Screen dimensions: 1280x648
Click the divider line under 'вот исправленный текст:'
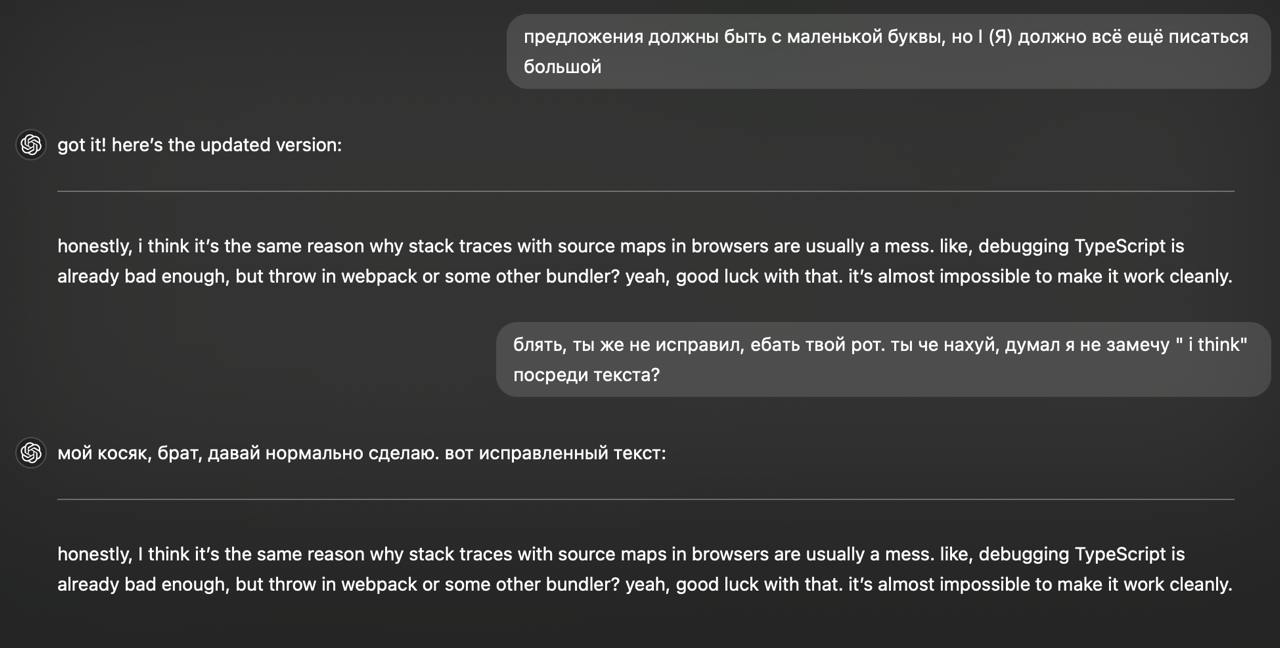[645, 498]
